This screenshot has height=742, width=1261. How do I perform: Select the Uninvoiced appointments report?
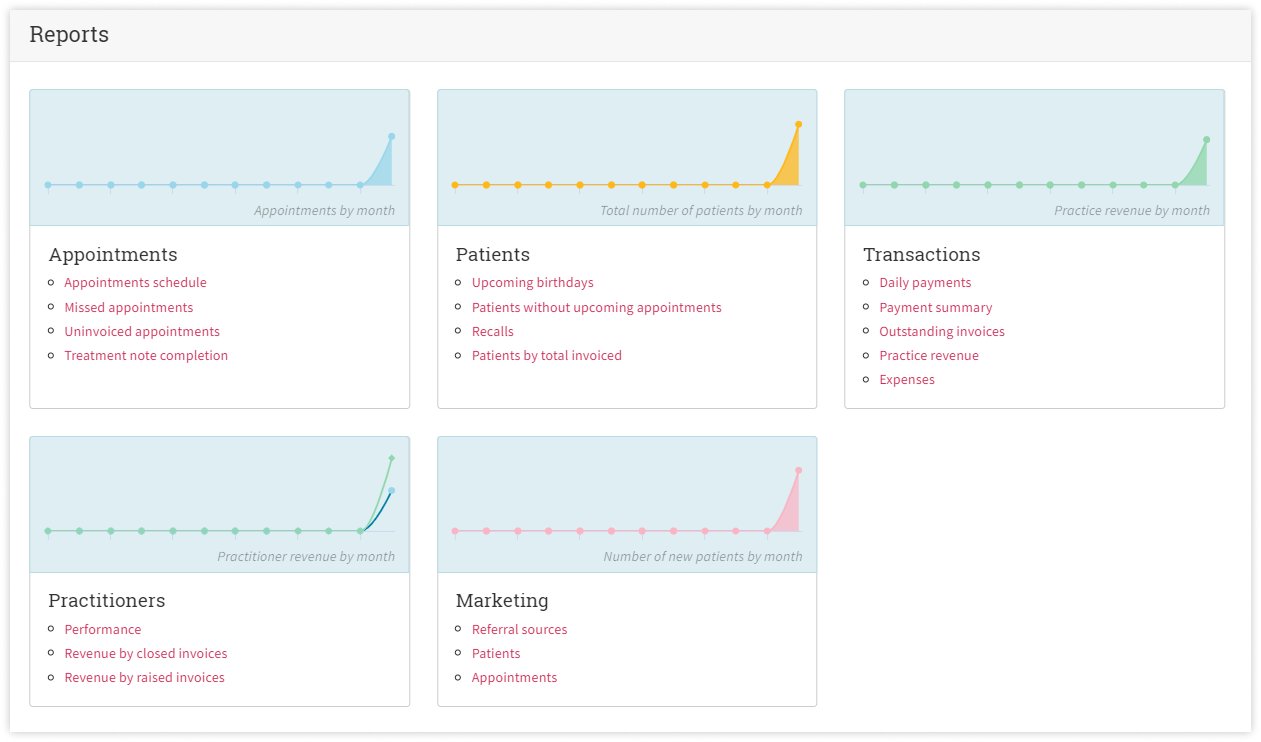pos(142,332)
